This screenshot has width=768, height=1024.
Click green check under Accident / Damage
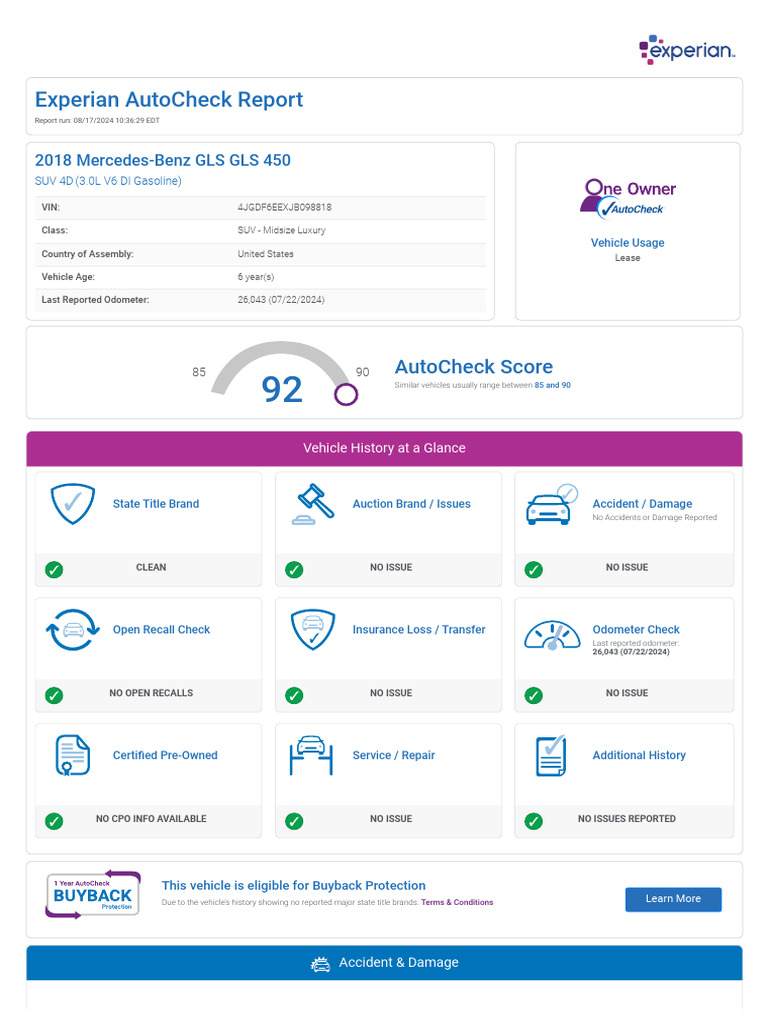click(x=534, y=569)
